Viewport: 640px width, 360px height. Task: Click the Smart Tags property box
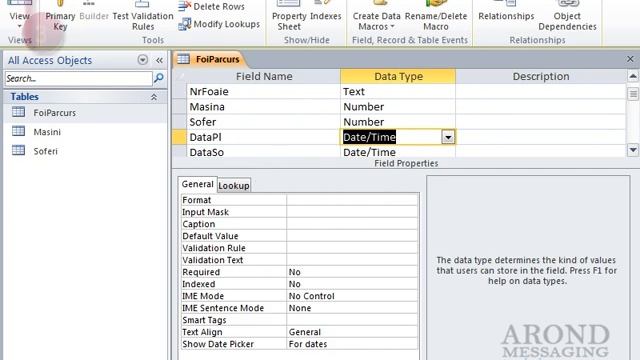352,320
